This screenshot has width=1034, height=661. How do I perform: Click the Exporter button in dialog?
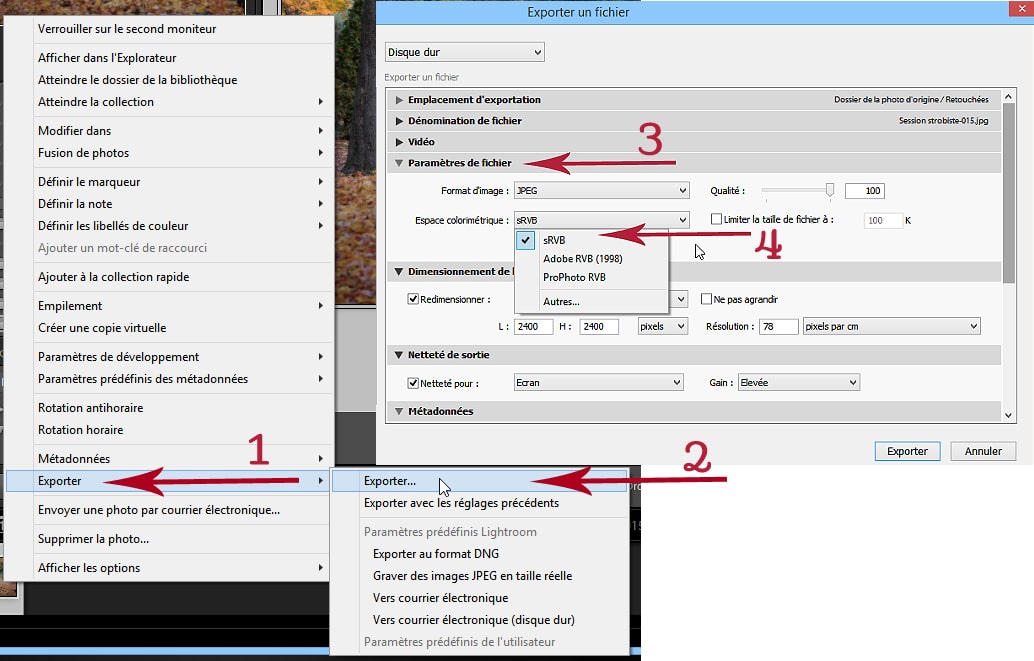[x=907, y=451]
